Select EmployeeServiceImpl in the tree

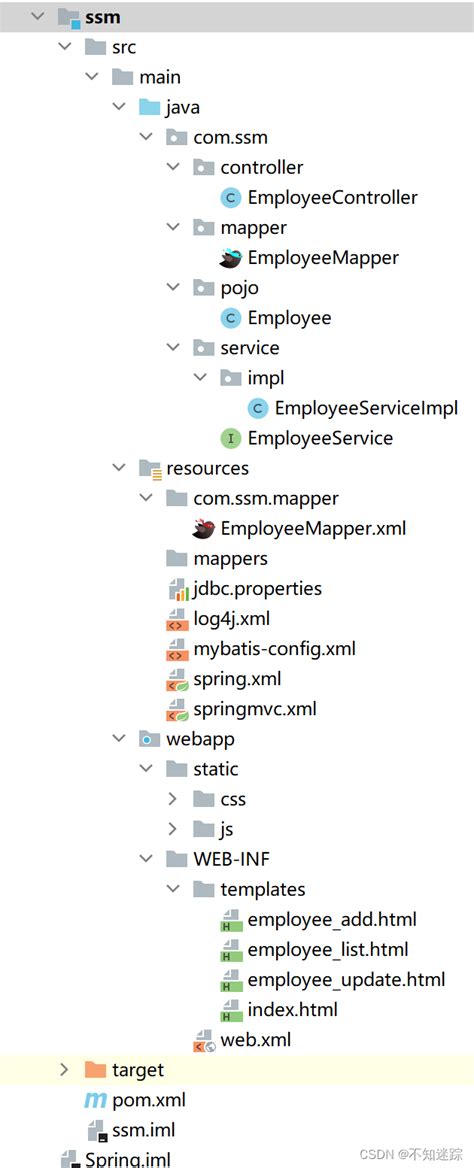click(366, 407)
